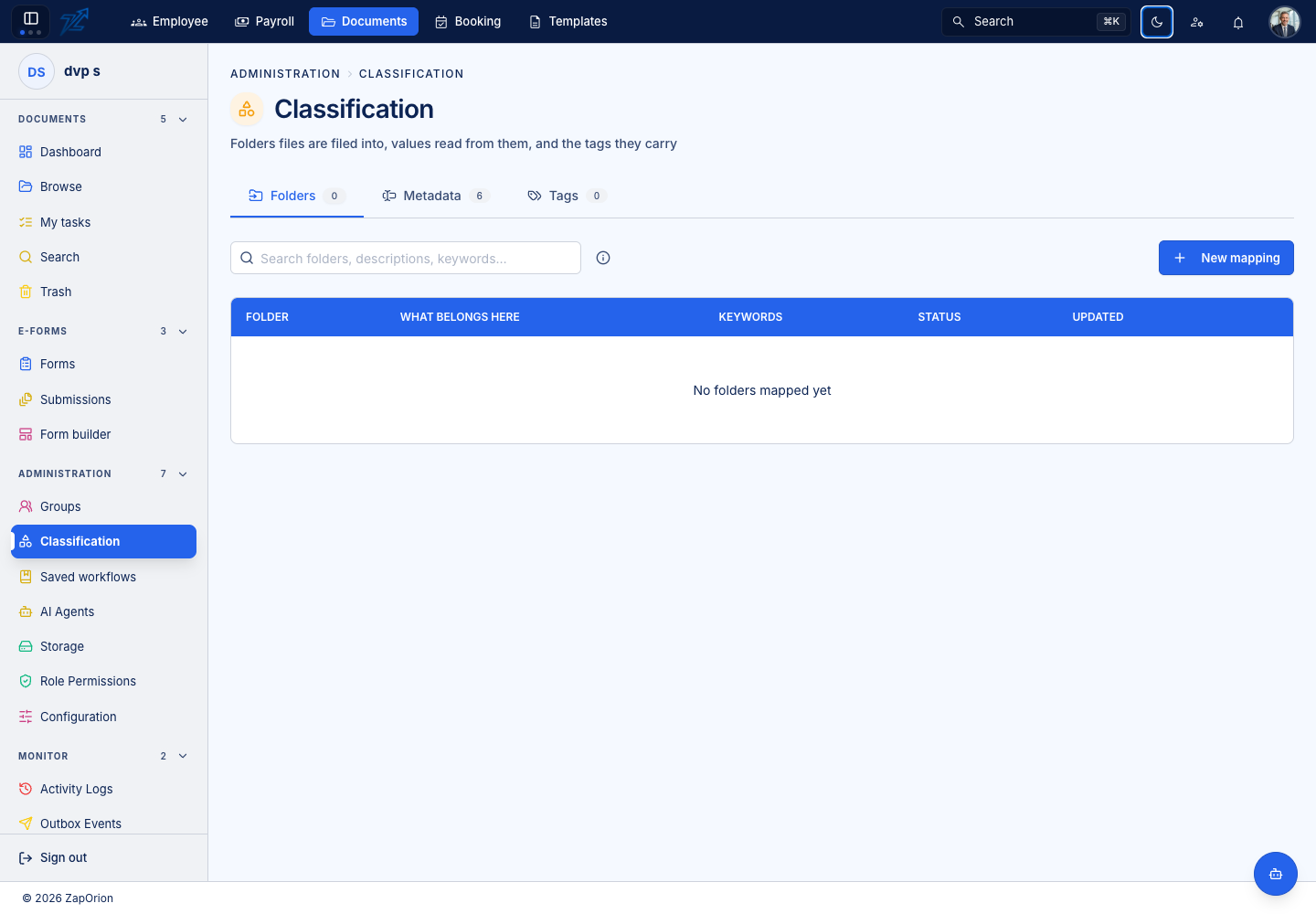The width and height of the screenshot is (1316, 914).
Task: Open Activity Logs in the sidebar
Action: 103,789
